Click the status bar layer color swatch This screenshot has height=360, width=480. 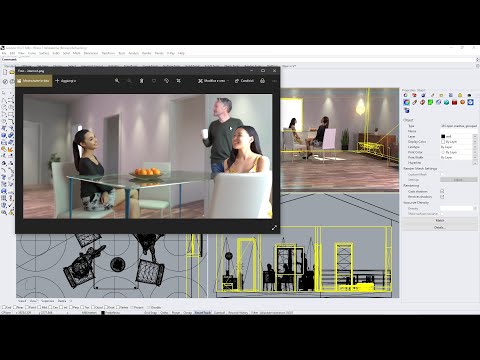click(103, 313)
